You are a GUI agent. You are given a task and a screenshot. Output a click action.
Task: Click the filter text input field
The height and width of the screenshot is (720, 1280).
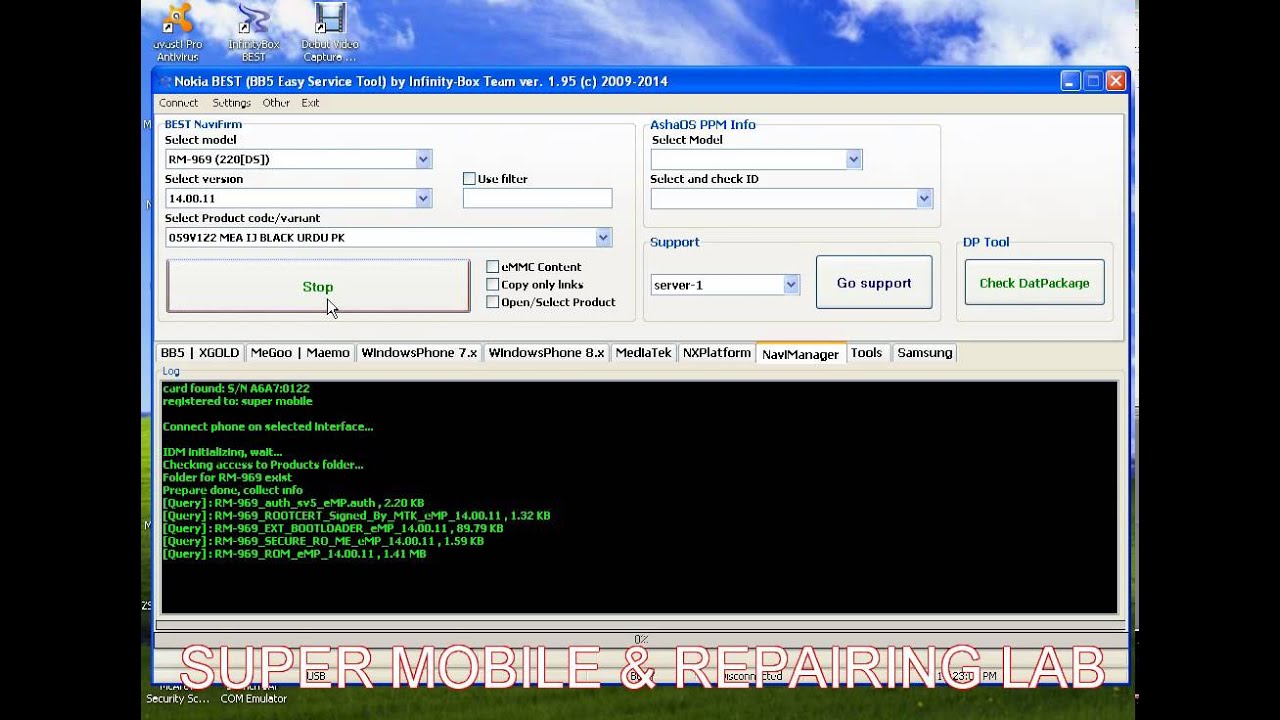coord(537,198)
